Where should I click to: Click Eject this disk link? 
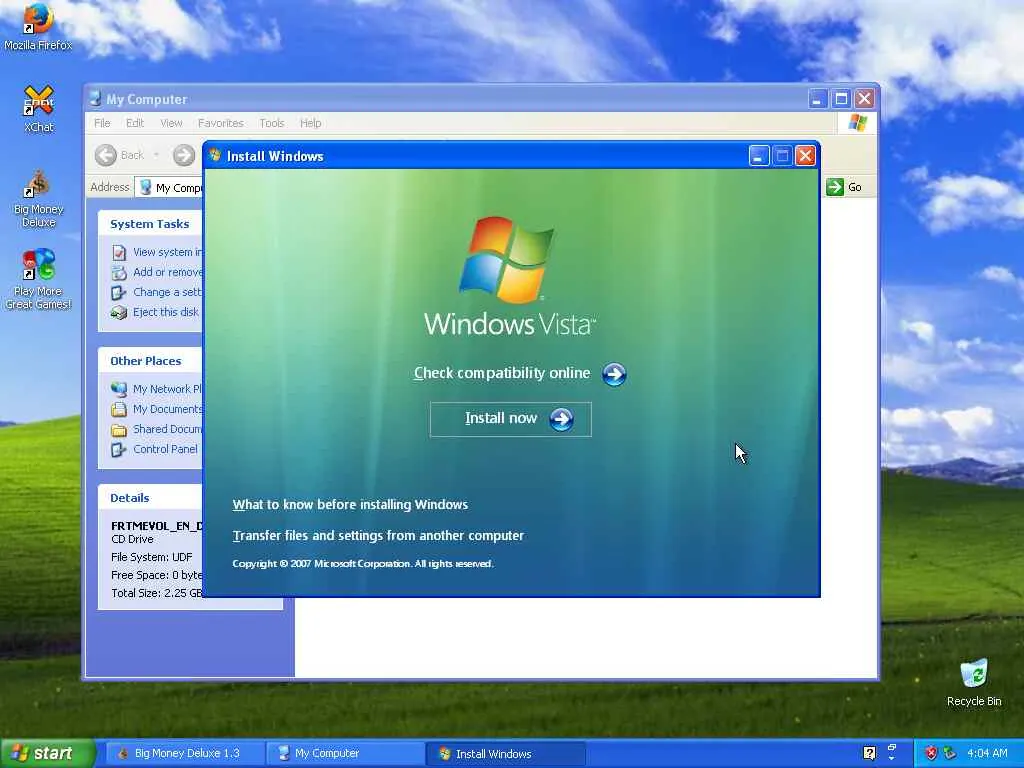[166, 312]
